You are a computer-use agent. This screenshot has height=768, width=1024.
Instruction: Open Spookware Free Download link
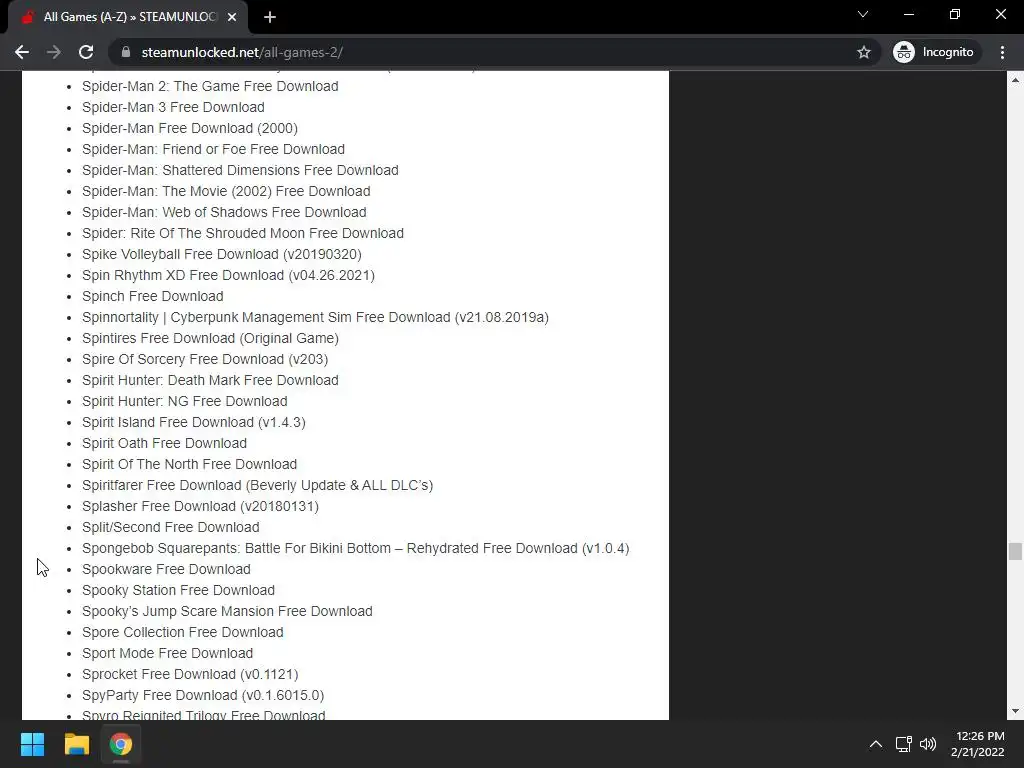point(167,569)
